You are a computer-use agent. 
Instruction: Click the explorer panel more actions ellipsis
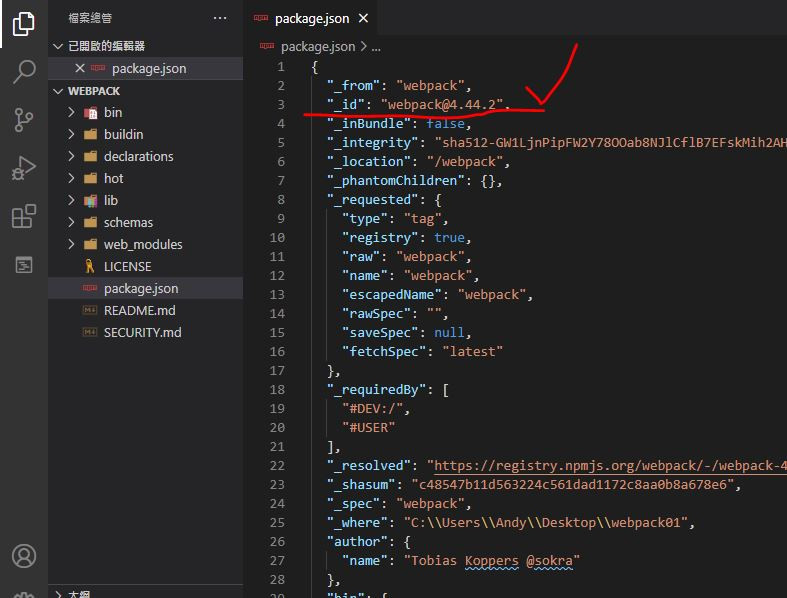(x=220, y=18)
